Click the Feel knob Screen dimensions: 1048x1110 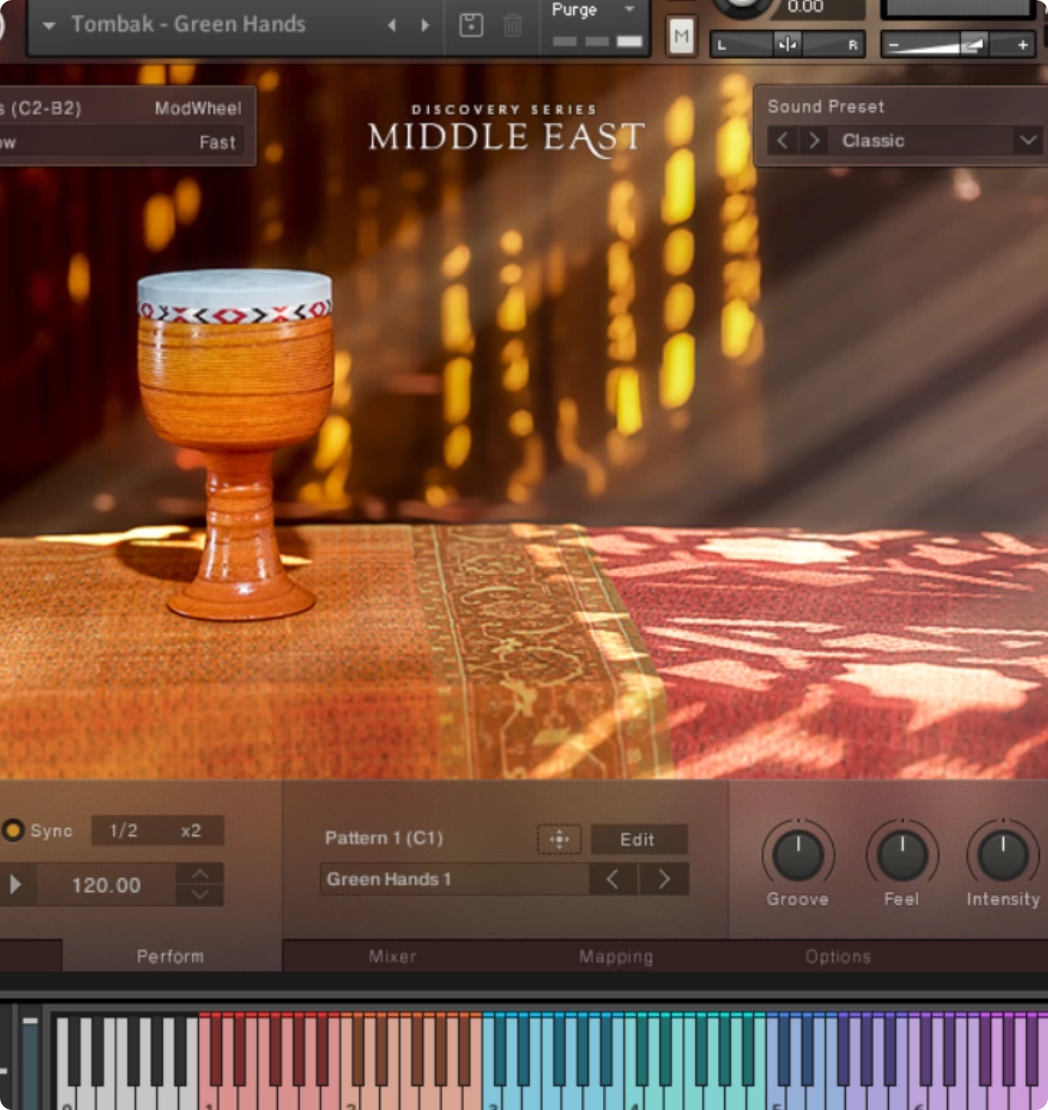point(901,854)
